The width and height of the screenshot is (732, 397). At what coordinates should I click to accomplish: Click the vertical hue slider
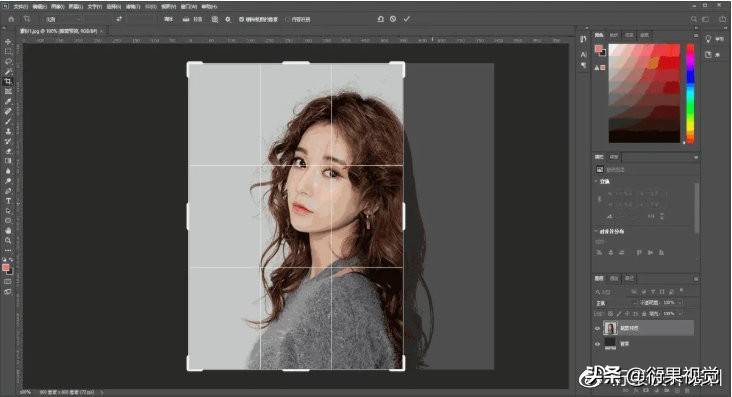690,93
